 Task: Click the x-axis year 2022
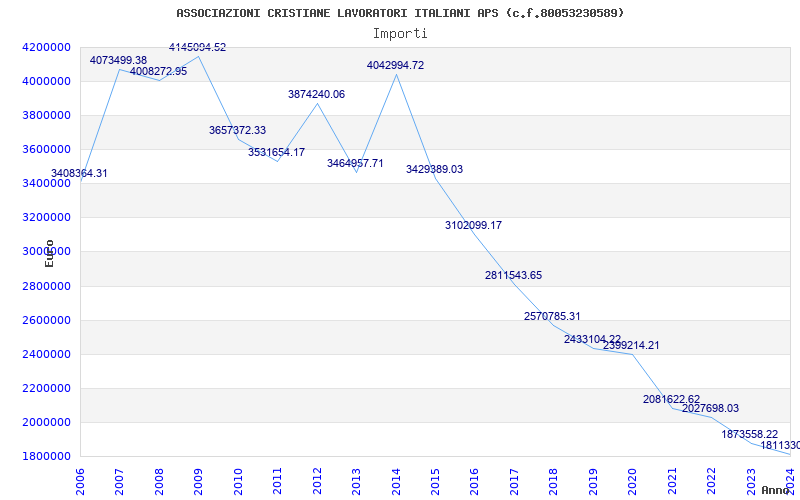click(712, 482)
